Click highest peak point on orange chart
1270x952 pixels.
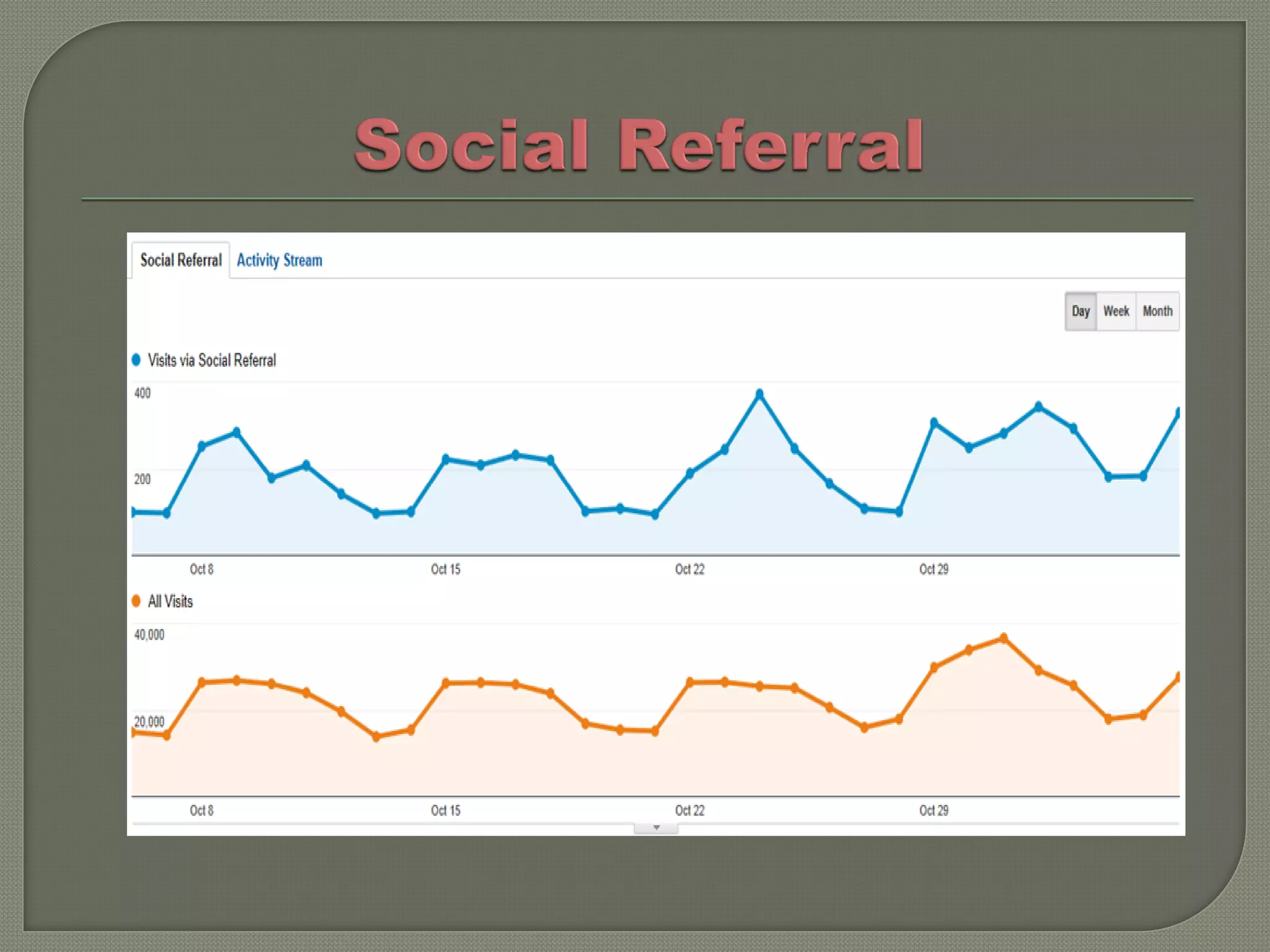(x=1004, y=638)
